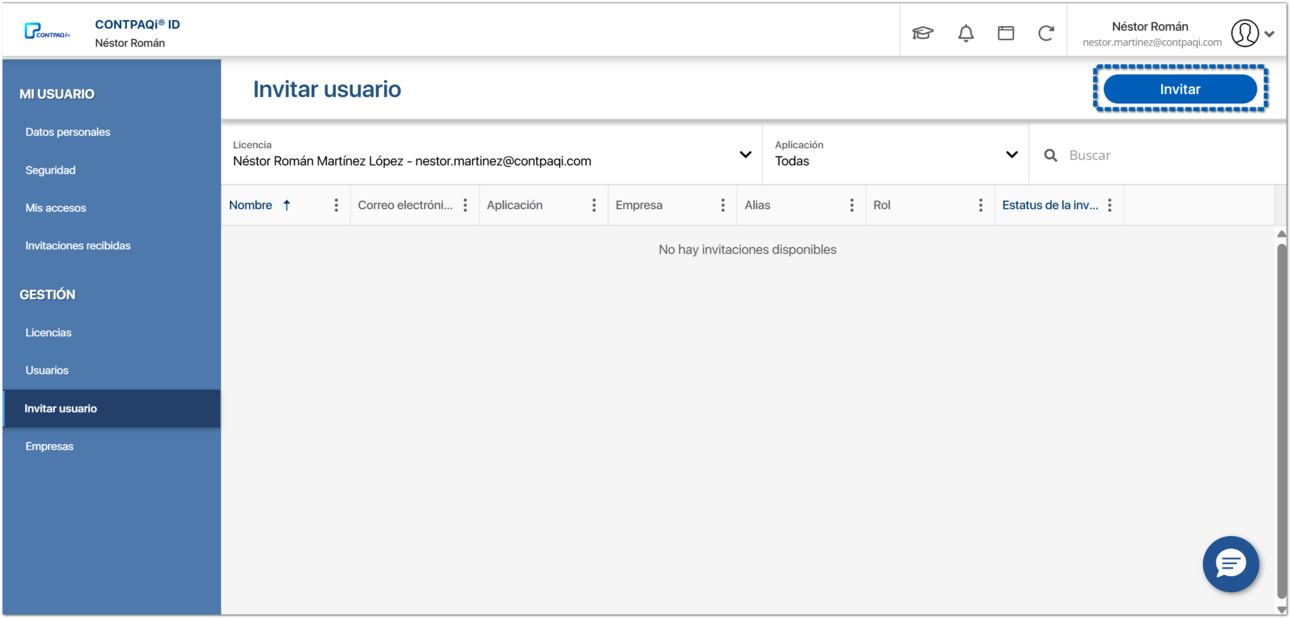Open Nombre column options menu
The height and width of the screenshot is (619, 1291).
click(x=336, y=206)
